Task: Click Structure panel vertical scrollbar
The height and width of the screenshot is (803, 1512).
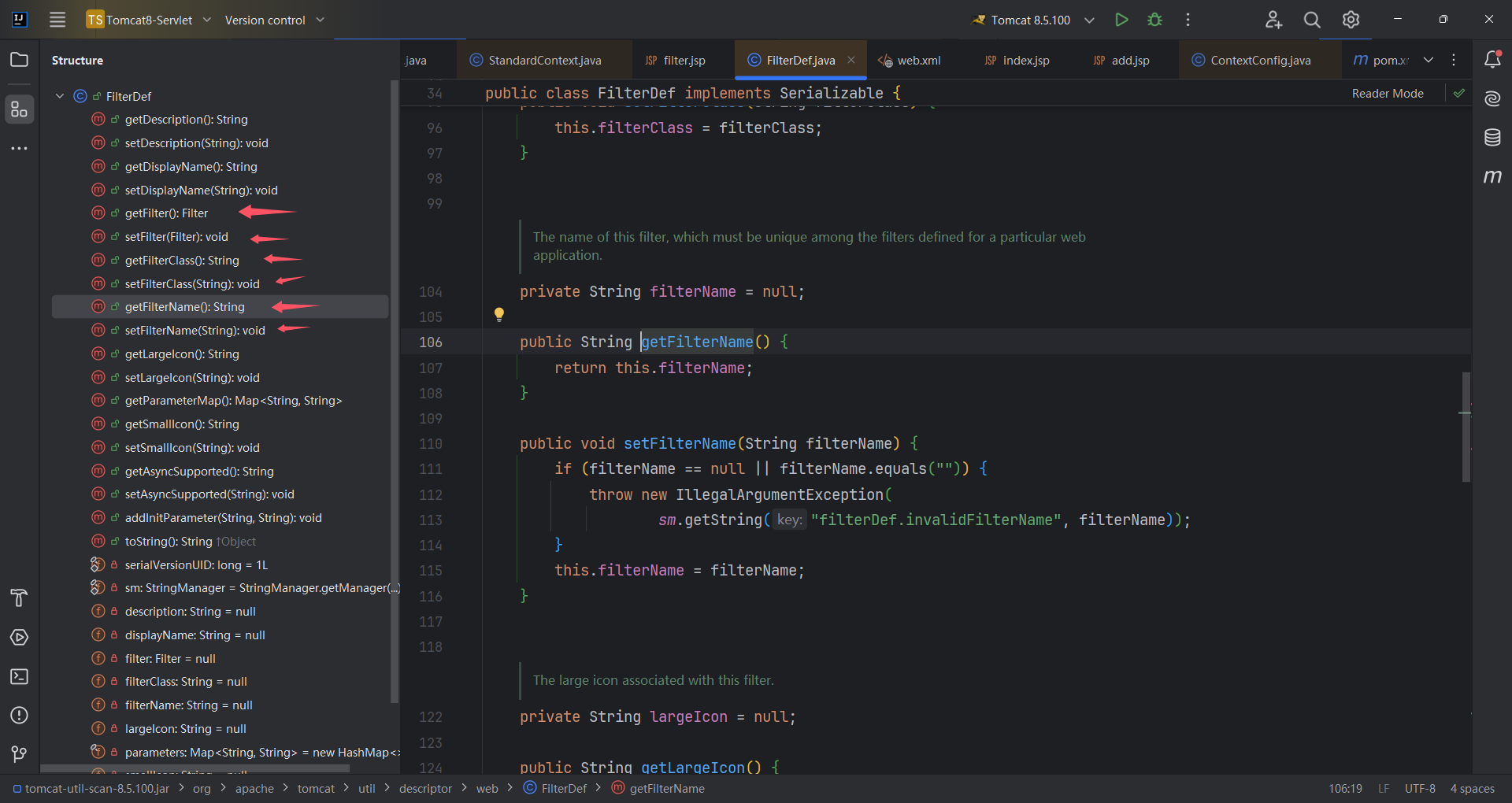Action: 395,391
